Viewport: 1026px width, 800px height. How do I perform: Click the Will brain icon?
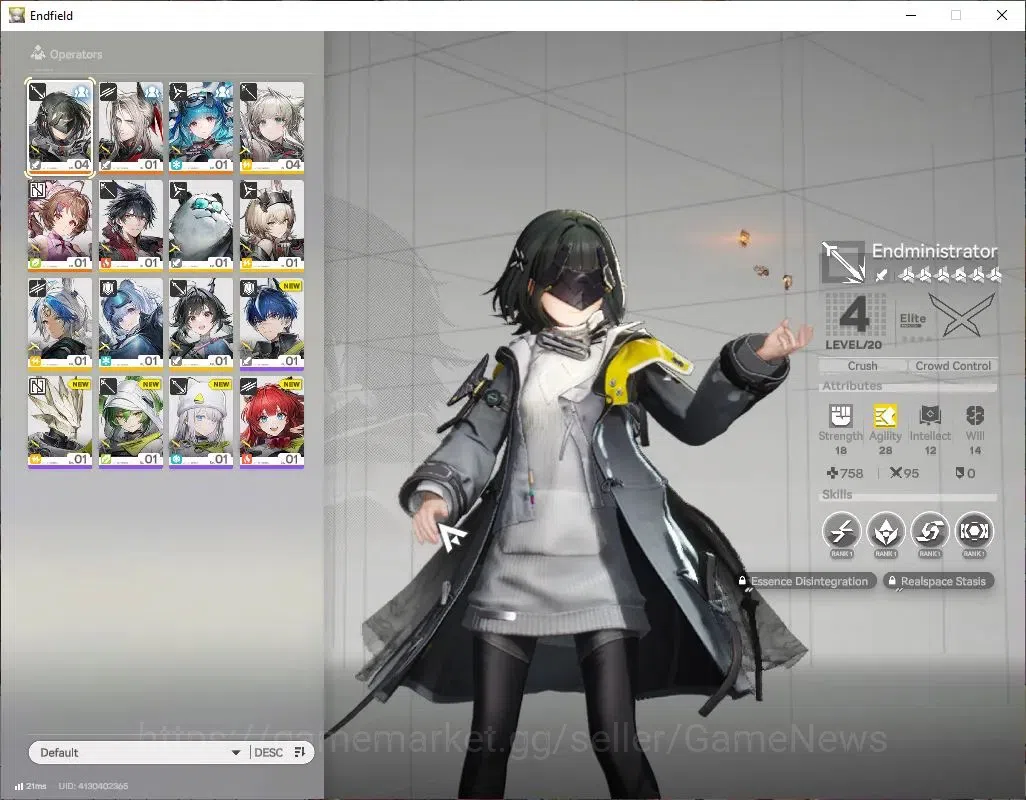(x=975, y=415)
